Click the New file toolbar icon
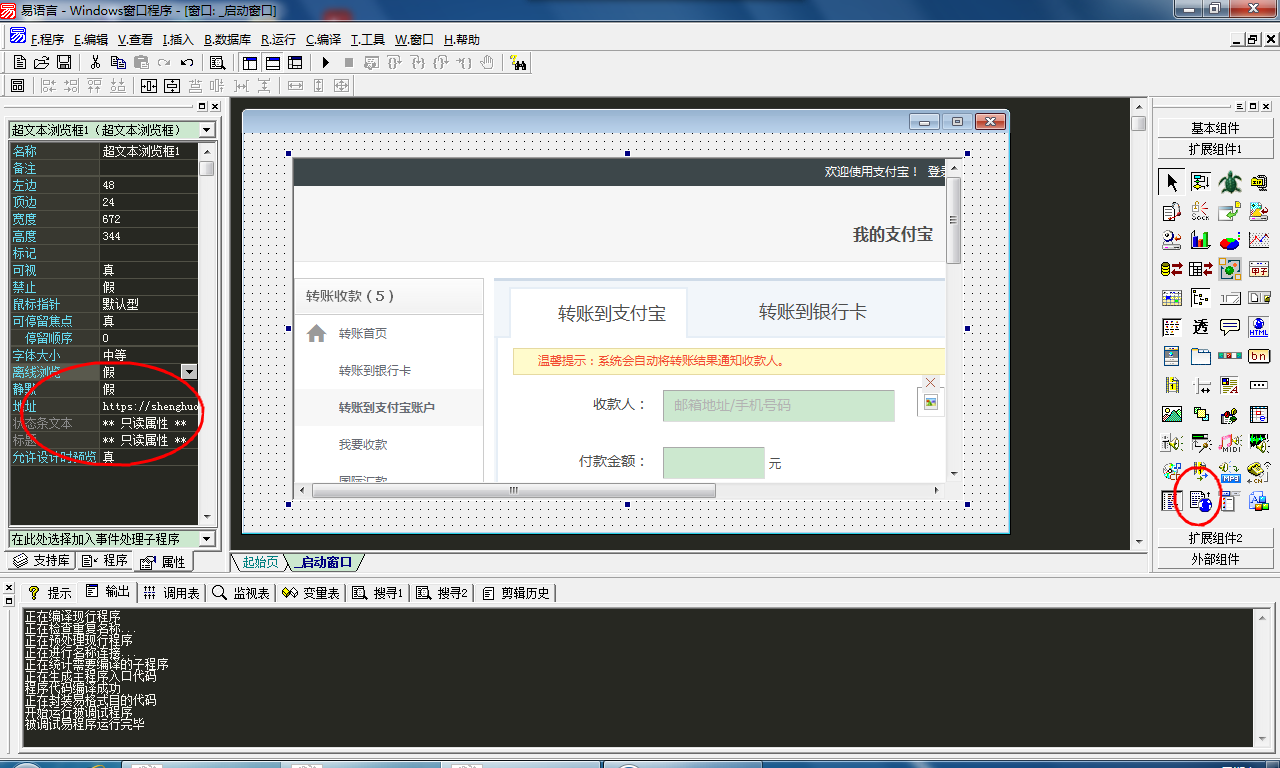This screenshot has height=768, width=1280. pyautogui.click(x=20, y=62)
